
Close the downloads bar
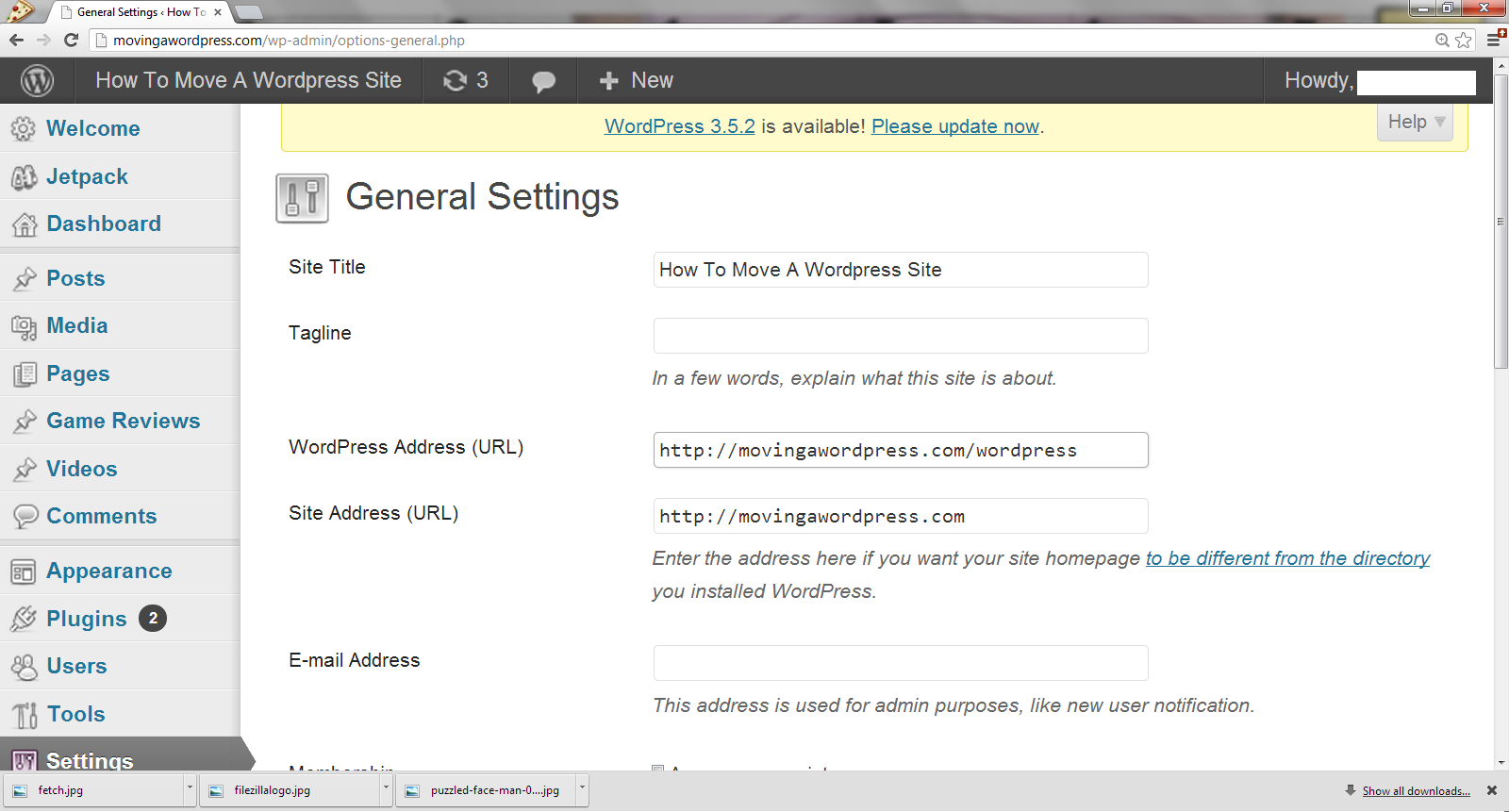click(x=1492, y=790)
